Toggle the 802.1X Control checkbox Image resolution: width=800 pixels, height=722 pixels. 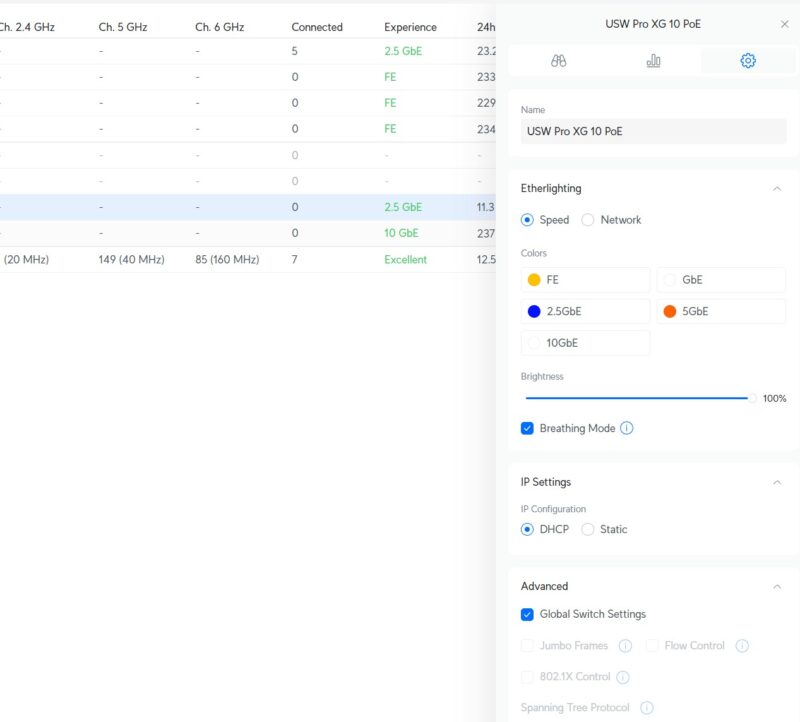(x=527, y=677)
